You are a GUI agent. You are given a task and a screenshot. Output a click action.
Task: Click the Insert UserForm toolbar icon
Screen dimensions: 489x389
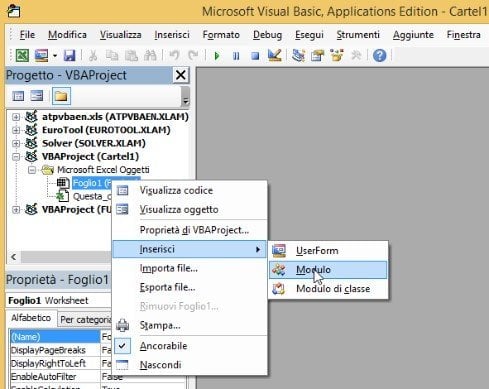click(41, 55)
